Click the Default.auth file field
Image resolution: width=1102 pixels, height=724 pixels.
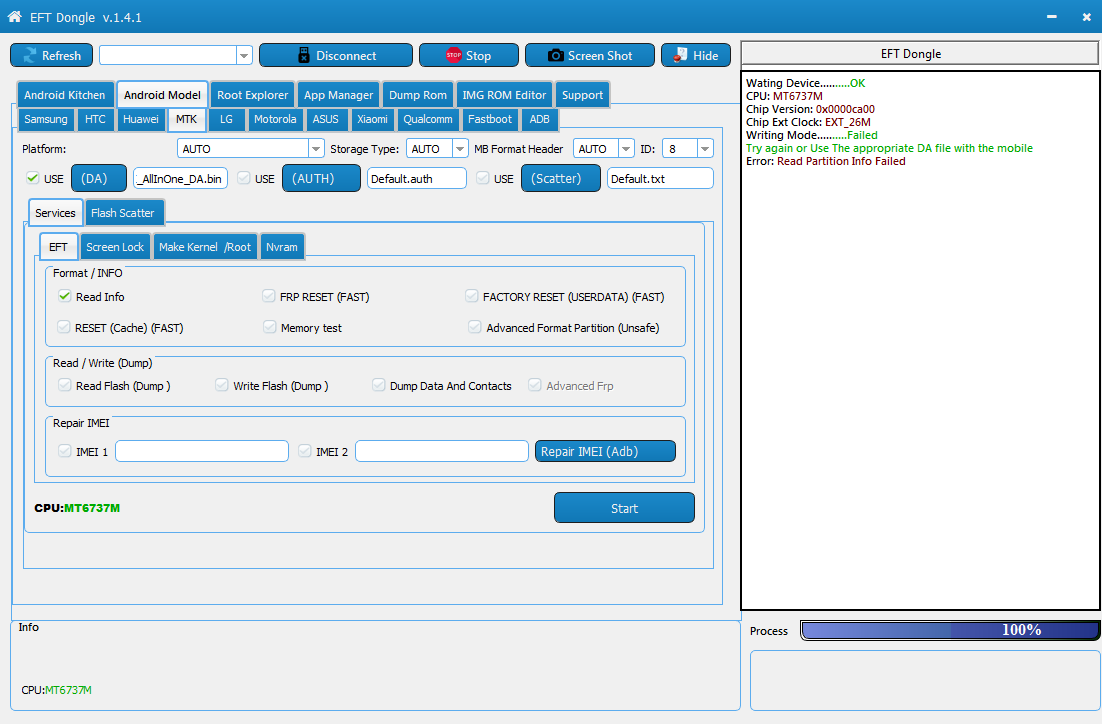(417, 179)
